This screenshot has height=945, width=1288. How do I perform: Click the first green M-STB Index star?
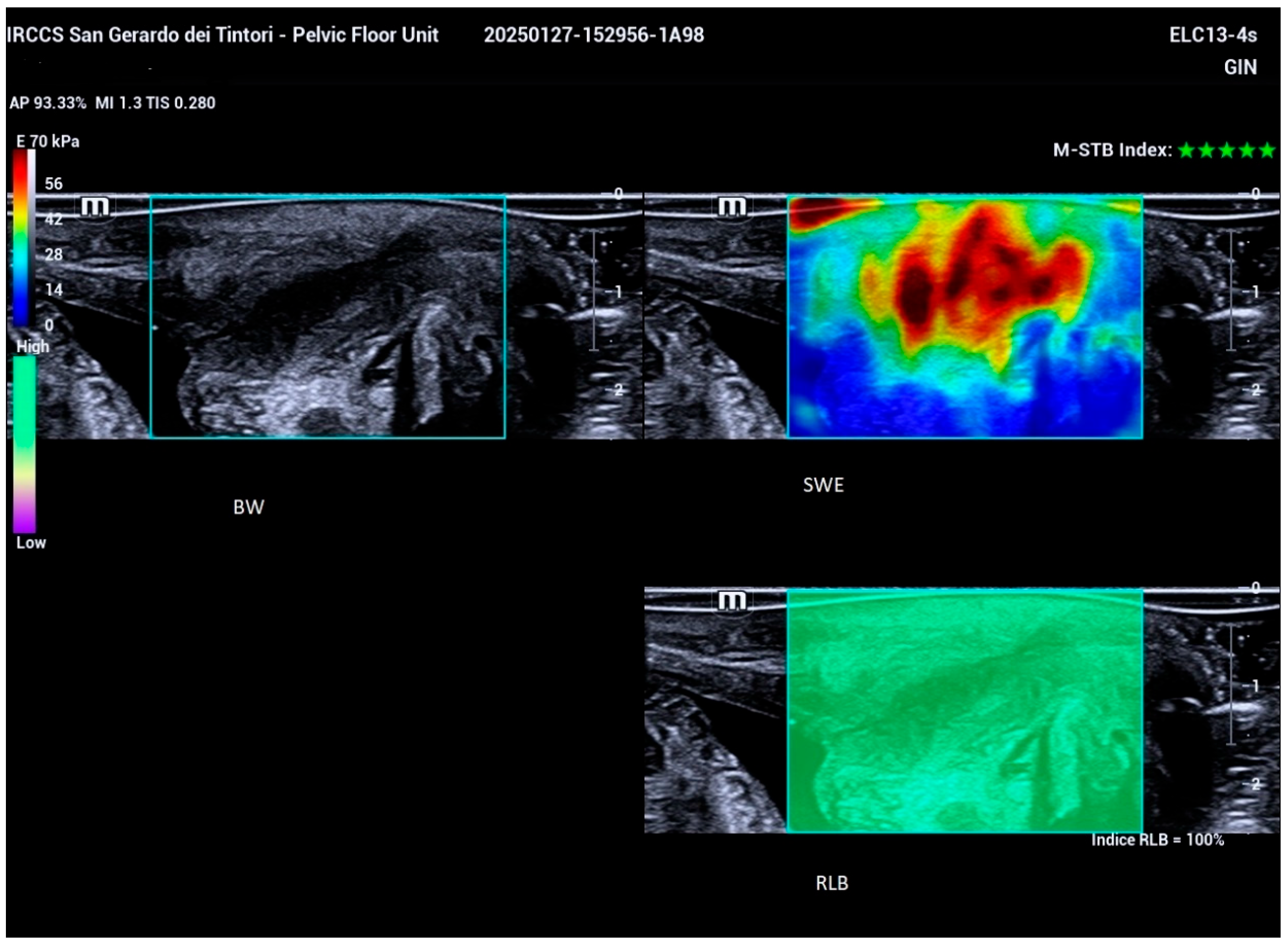1187,151
